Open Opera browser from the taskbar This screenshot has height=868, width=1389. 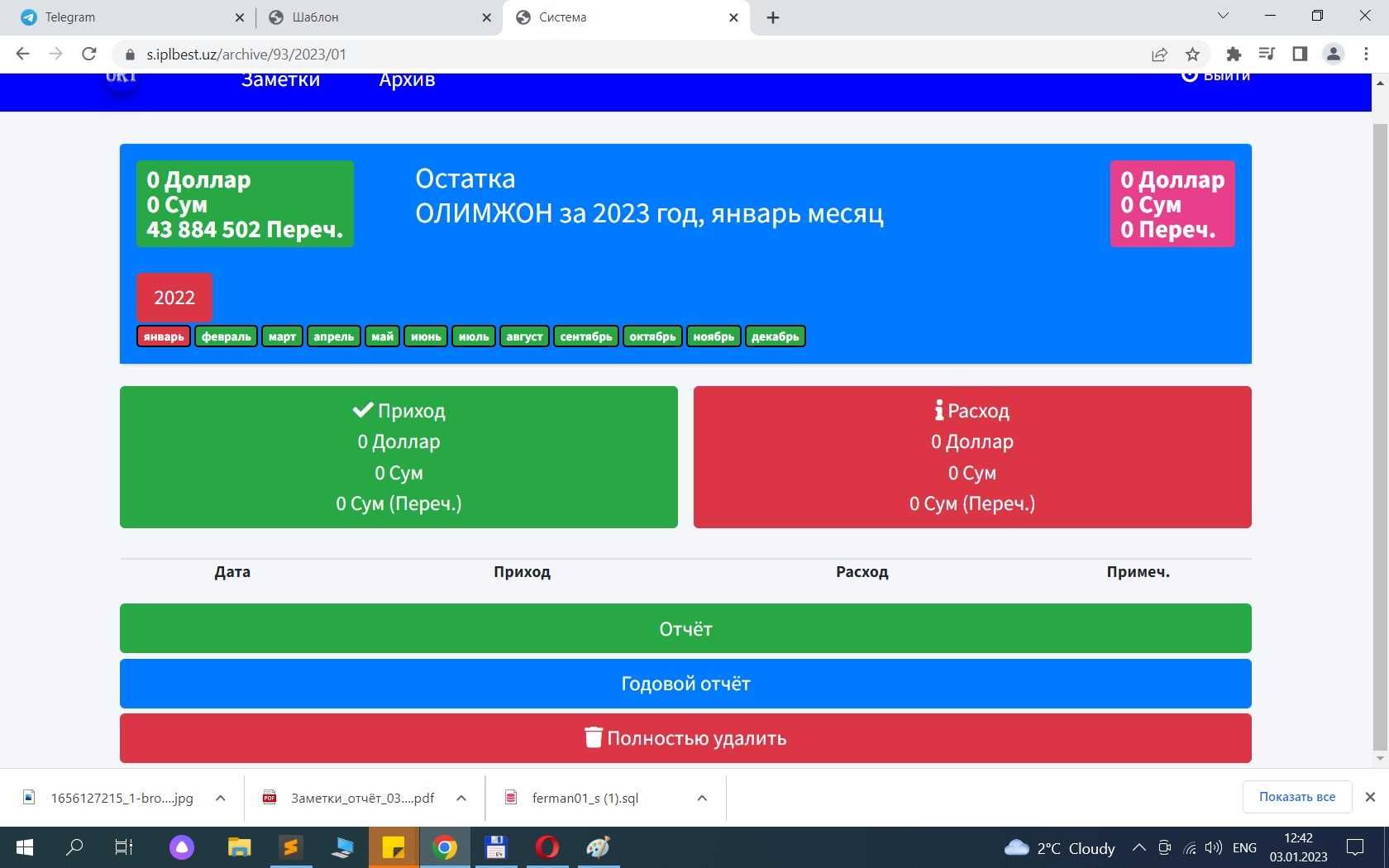pyautogui.click(x=547, y=847)
